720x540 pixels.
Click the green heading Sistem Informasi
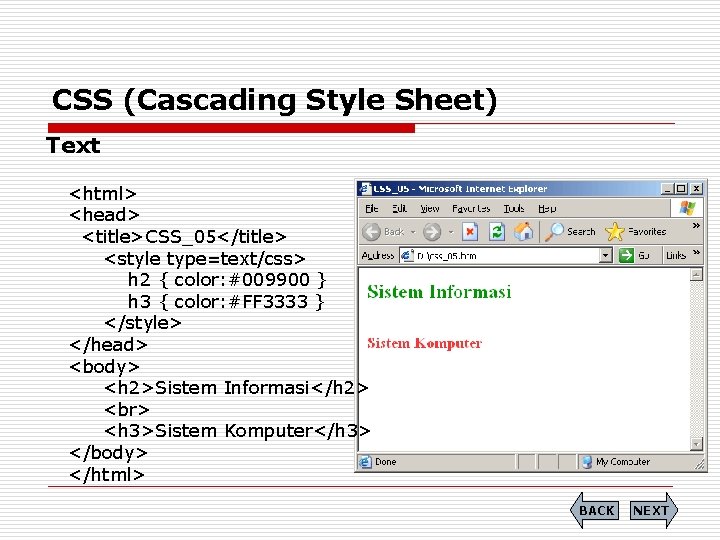pyautogui.click(x=439, y=292)
